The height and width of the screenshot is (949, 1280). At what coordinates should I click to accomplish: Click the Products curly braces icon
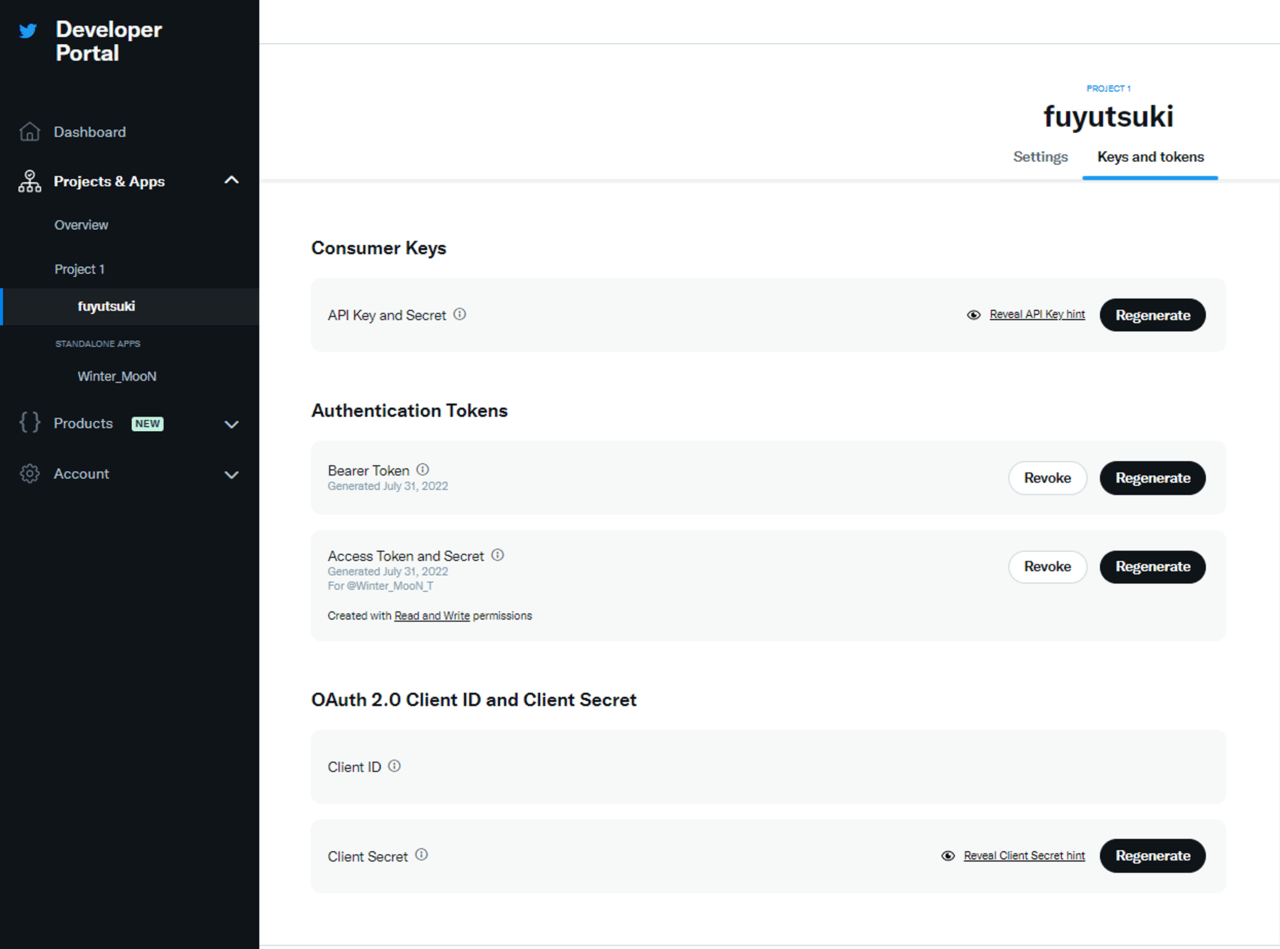pos(30,423)
